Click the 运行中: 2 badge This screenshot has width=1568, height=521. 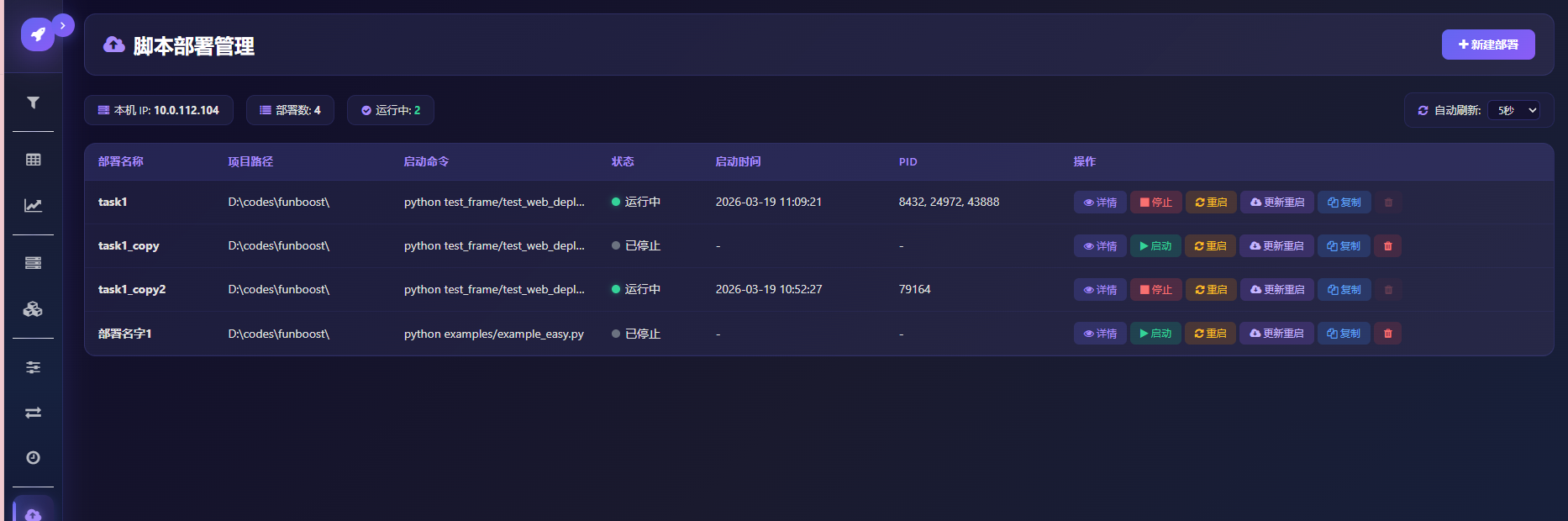391,110
